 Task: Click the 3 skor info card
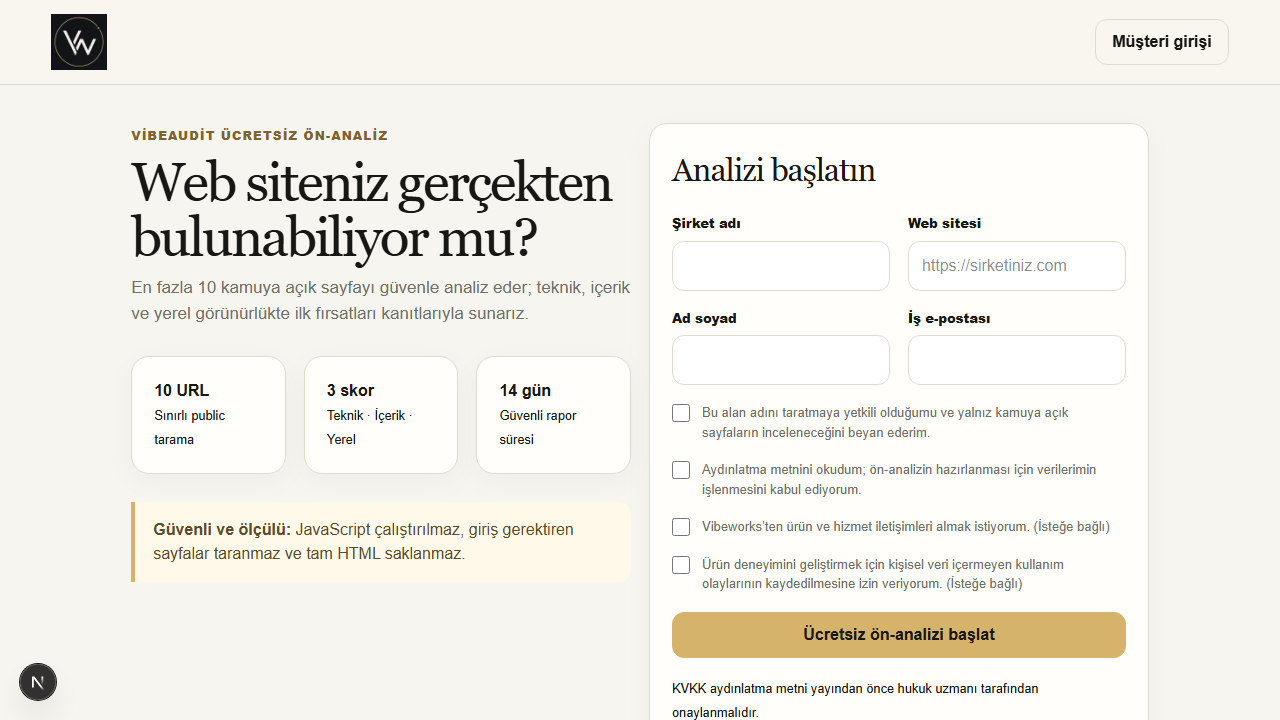point(381,415)
